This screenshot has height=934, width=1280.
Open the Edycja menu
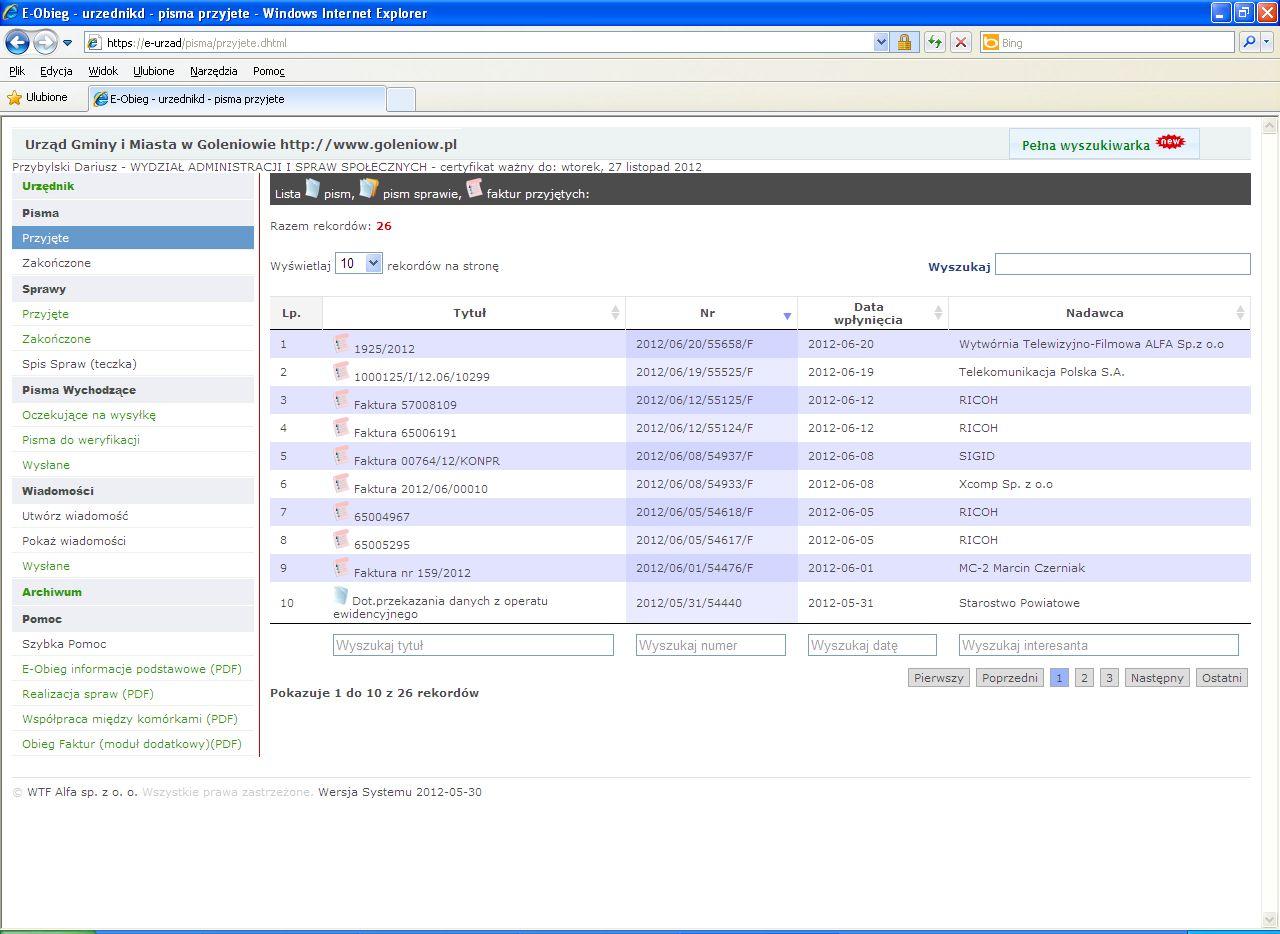[56, 71]
